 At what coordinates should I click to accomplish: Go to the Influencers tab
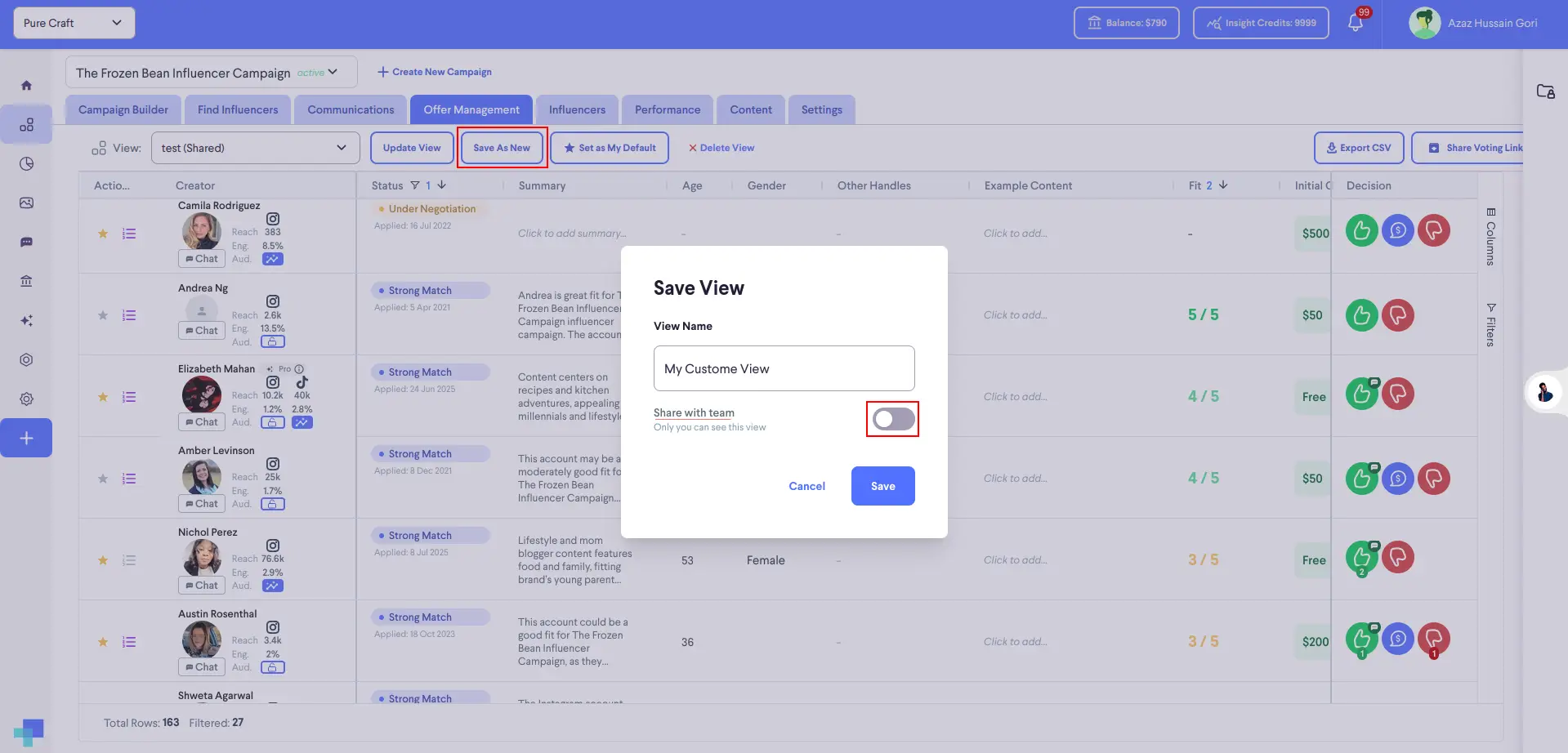[x=577, y=109]
